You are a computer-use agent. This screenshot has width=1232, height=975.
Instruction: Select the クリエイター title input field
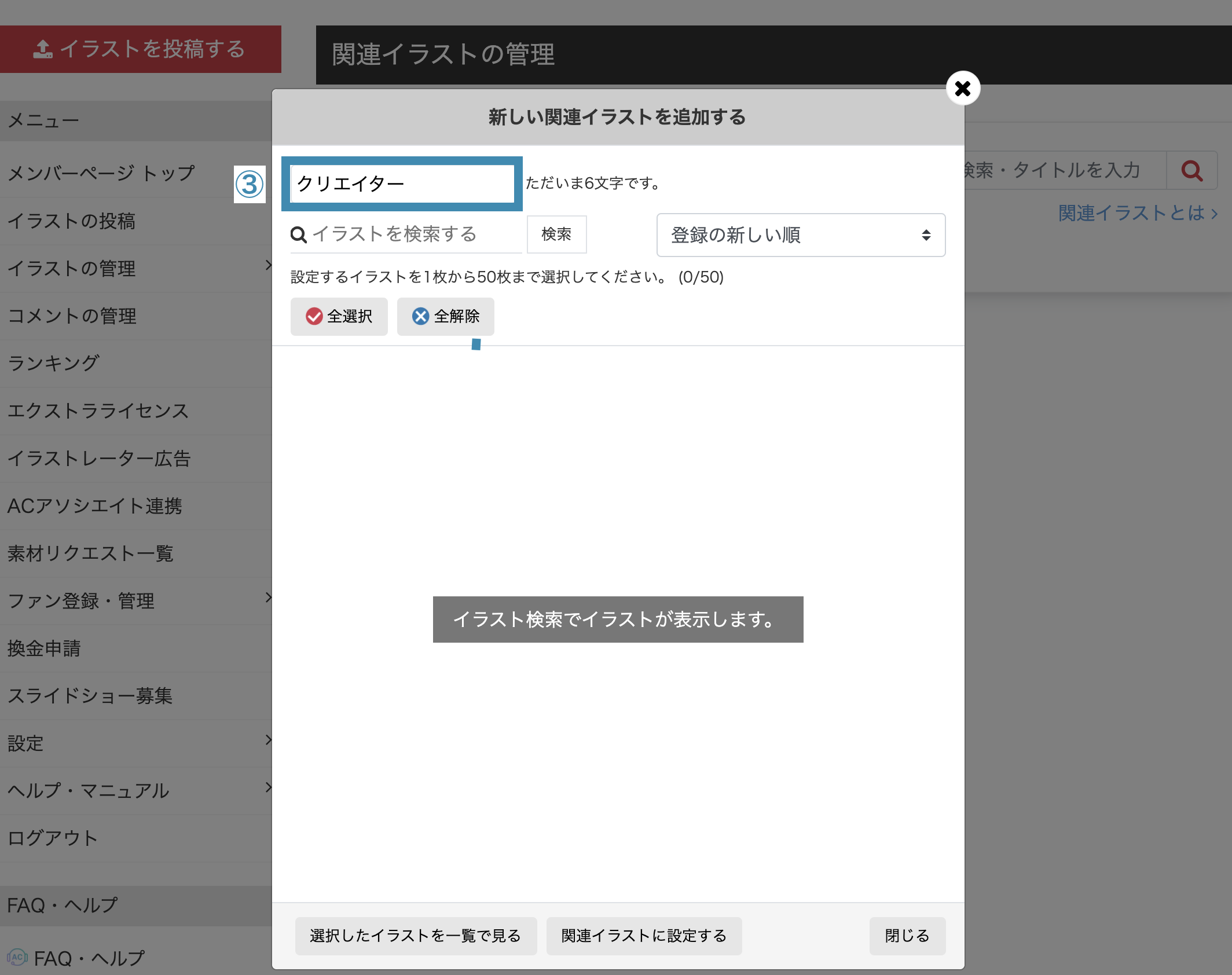coord(404,183)
